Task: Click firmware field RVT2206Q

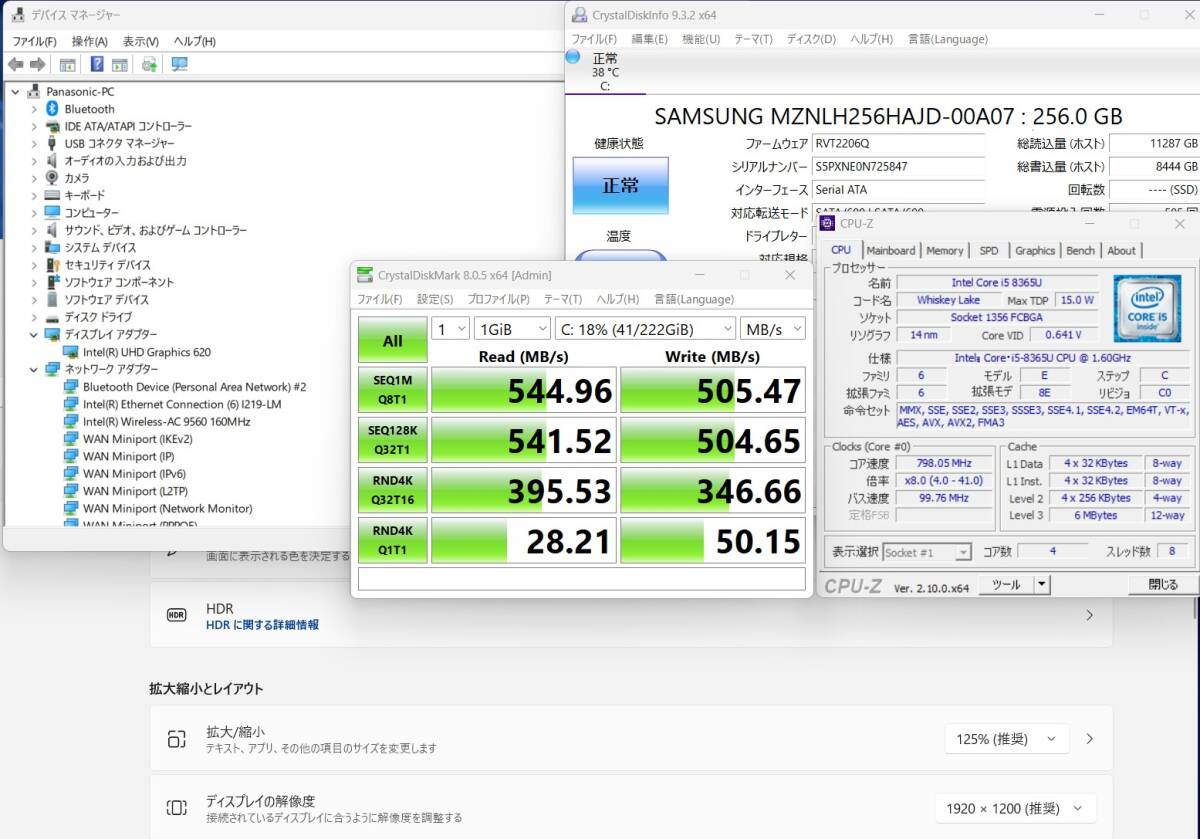Action: click(x=897, y=144)
